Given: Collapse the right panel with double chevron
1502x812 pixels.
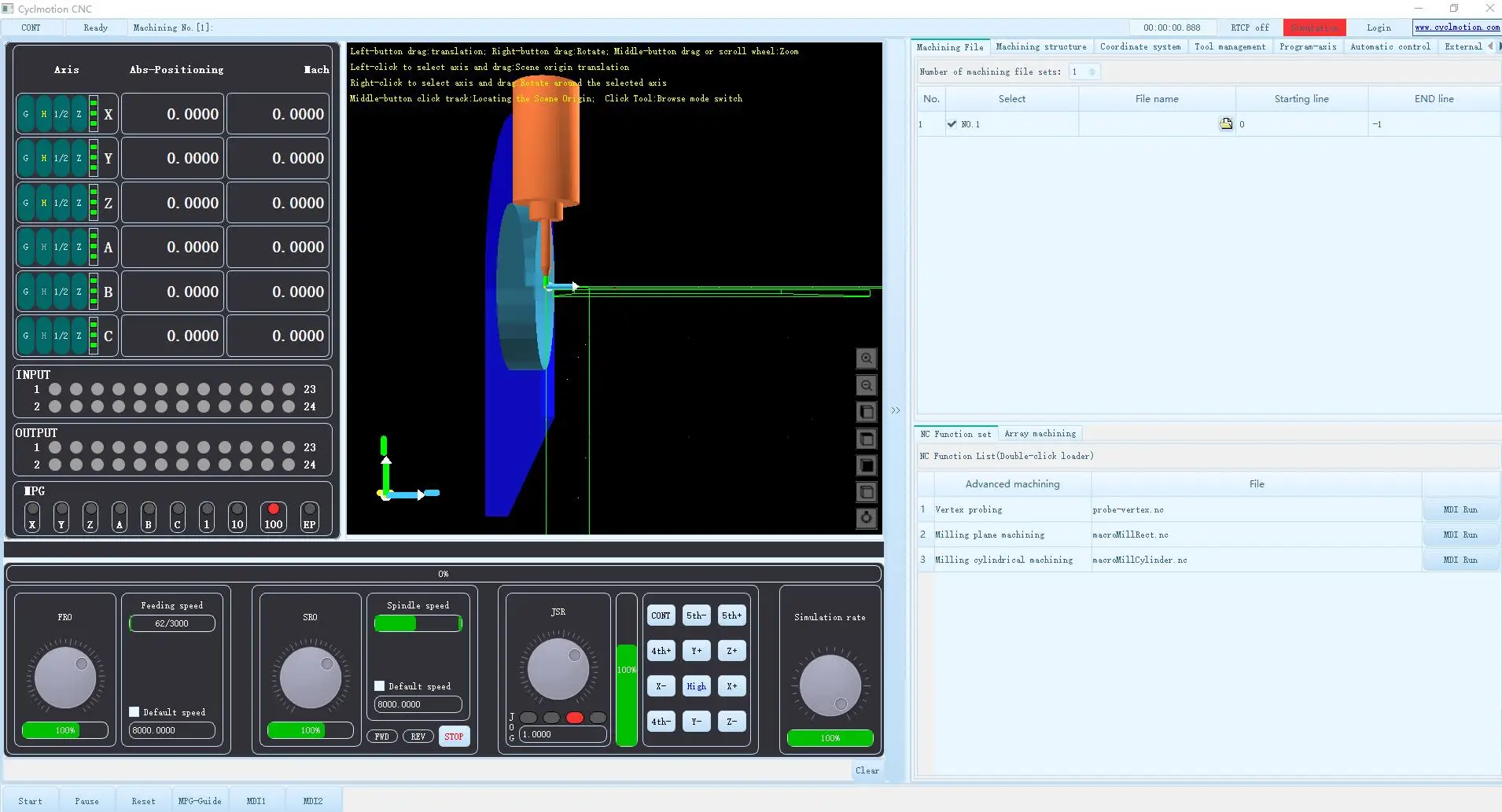Looking at the screenshot, I should [896, 410].
